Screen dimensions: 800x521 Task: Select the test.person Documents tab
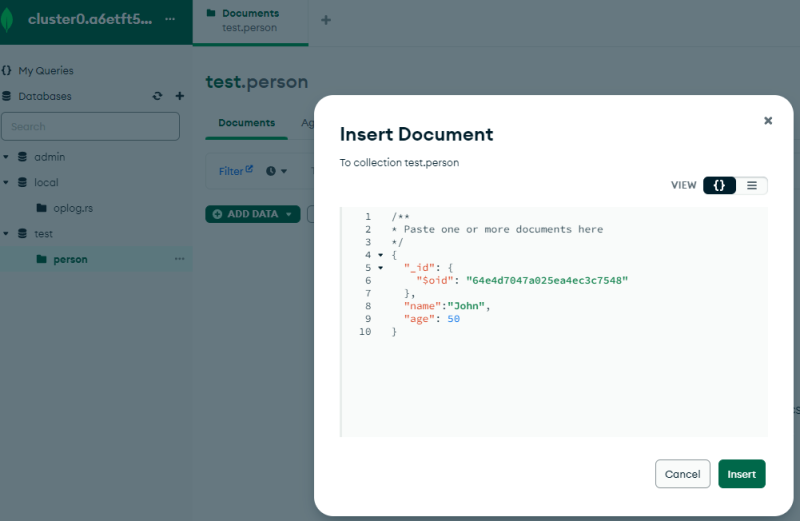(x=250, y=20)
